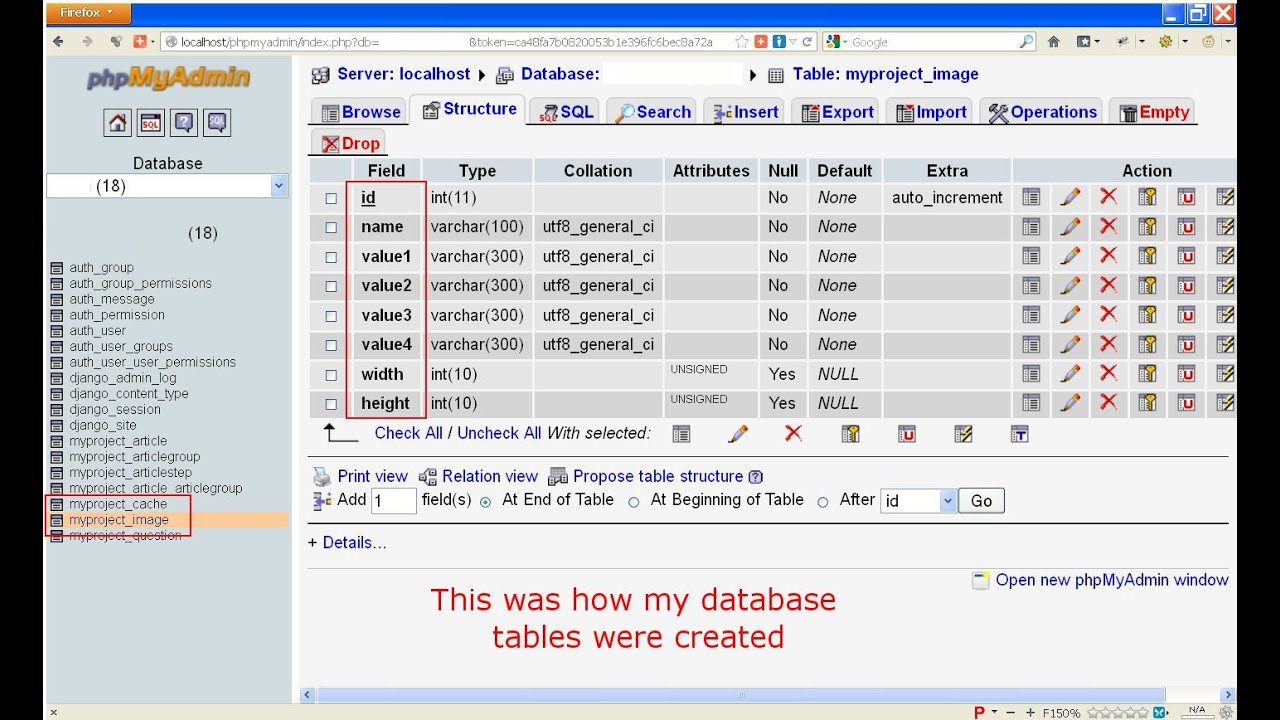1280x720 pixels.
Task: Open phpMyAdmin documentation question-mark icon
Action: pyautogui.click(x=184, y=123)
